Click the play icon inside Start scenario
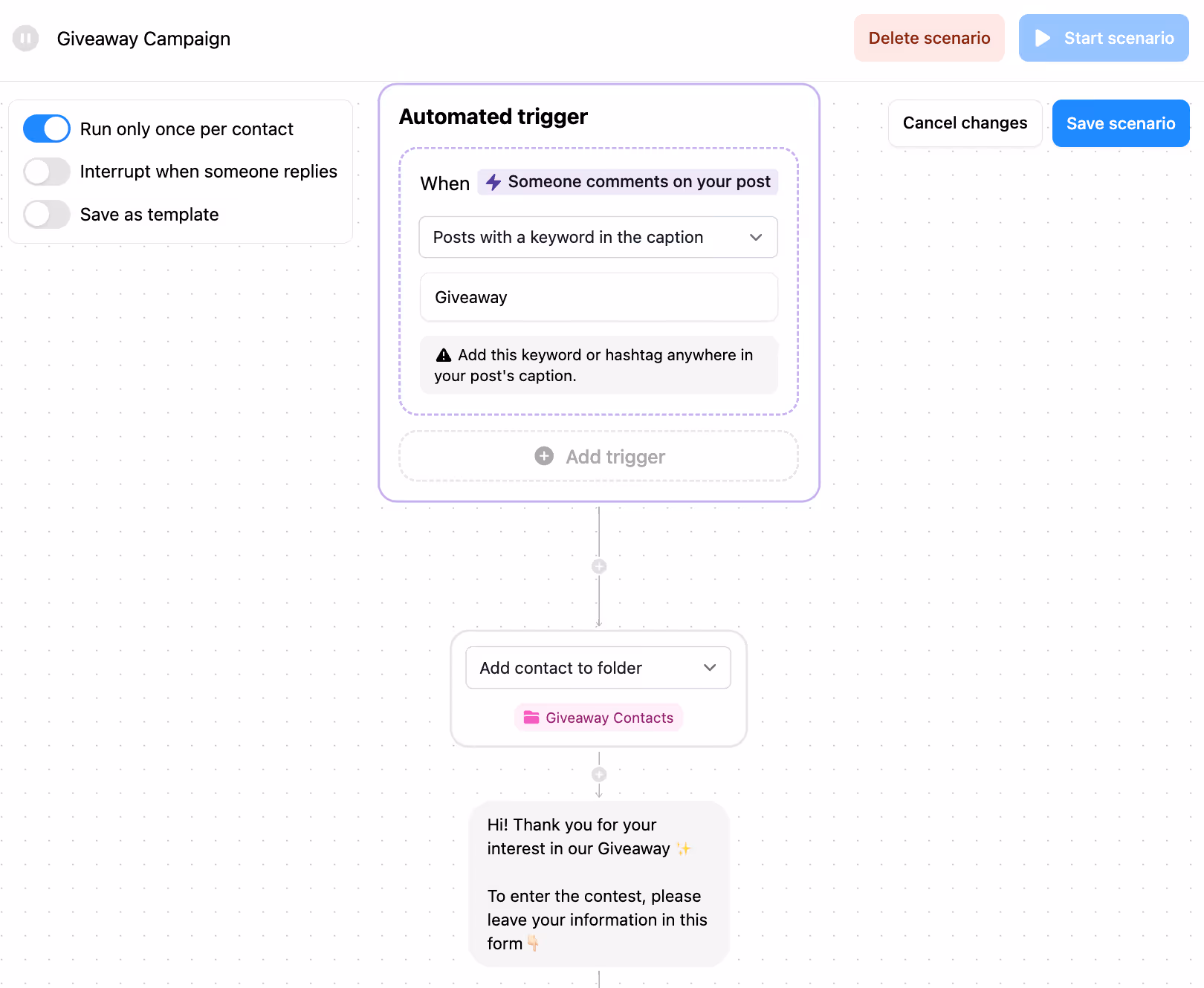 (1043, 38)
